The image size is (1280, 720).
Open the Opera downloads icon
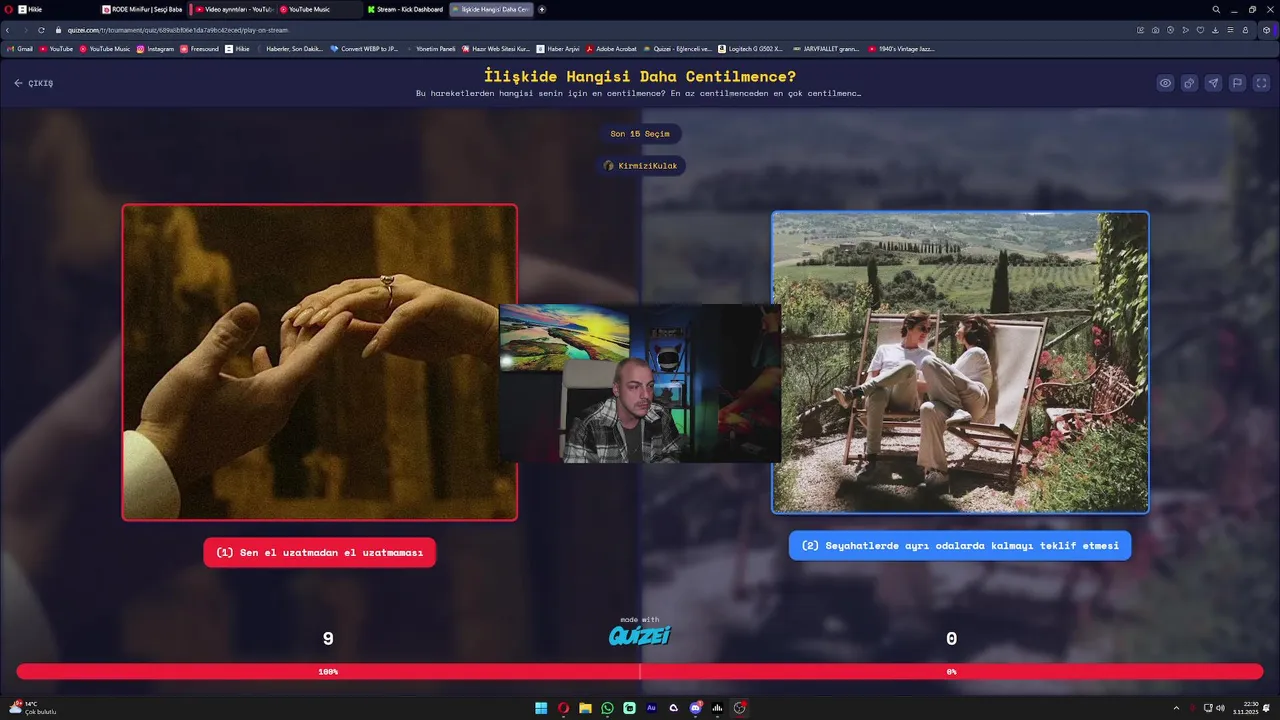point(1215,30)
